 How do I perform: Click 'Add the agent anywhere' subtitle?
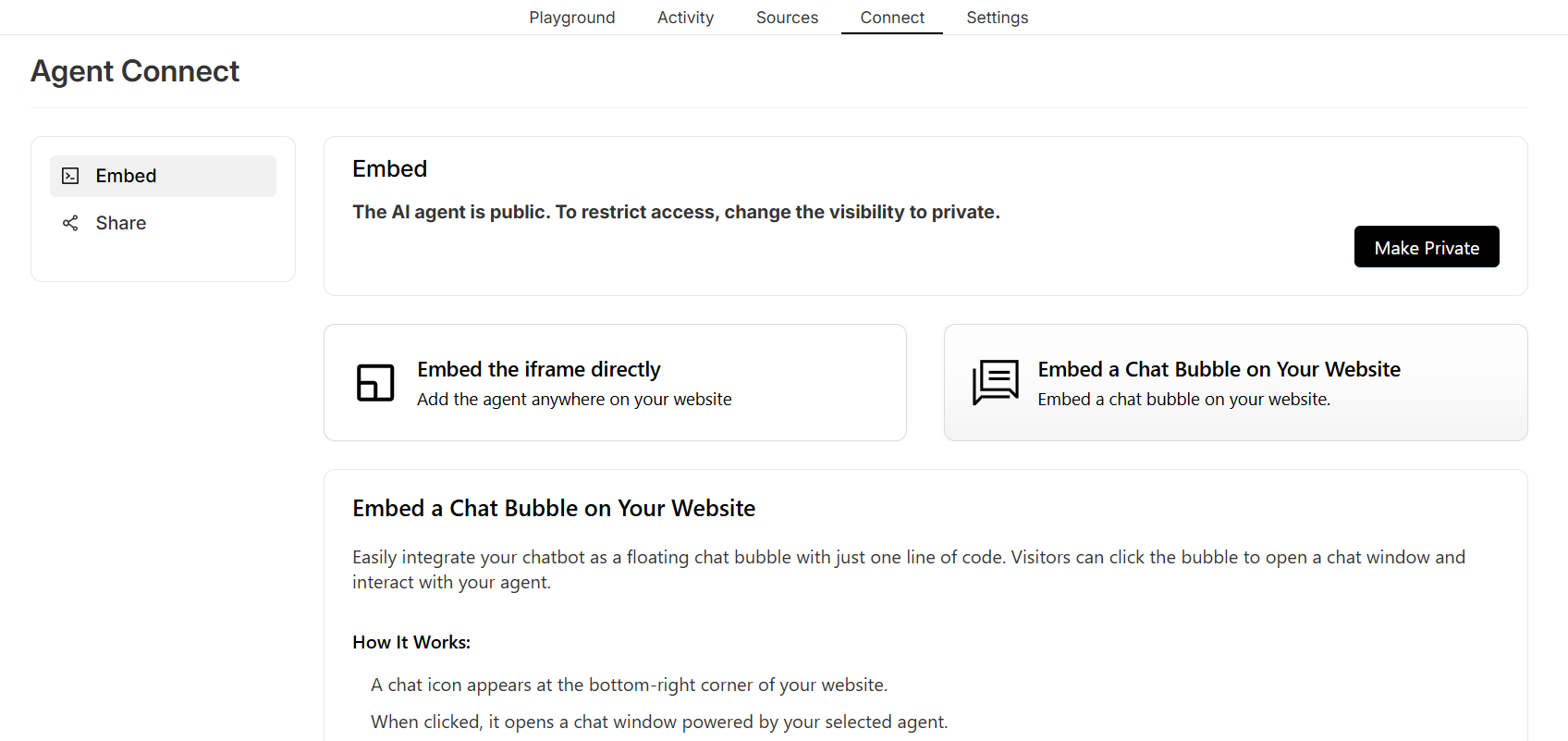pos(574,400)
